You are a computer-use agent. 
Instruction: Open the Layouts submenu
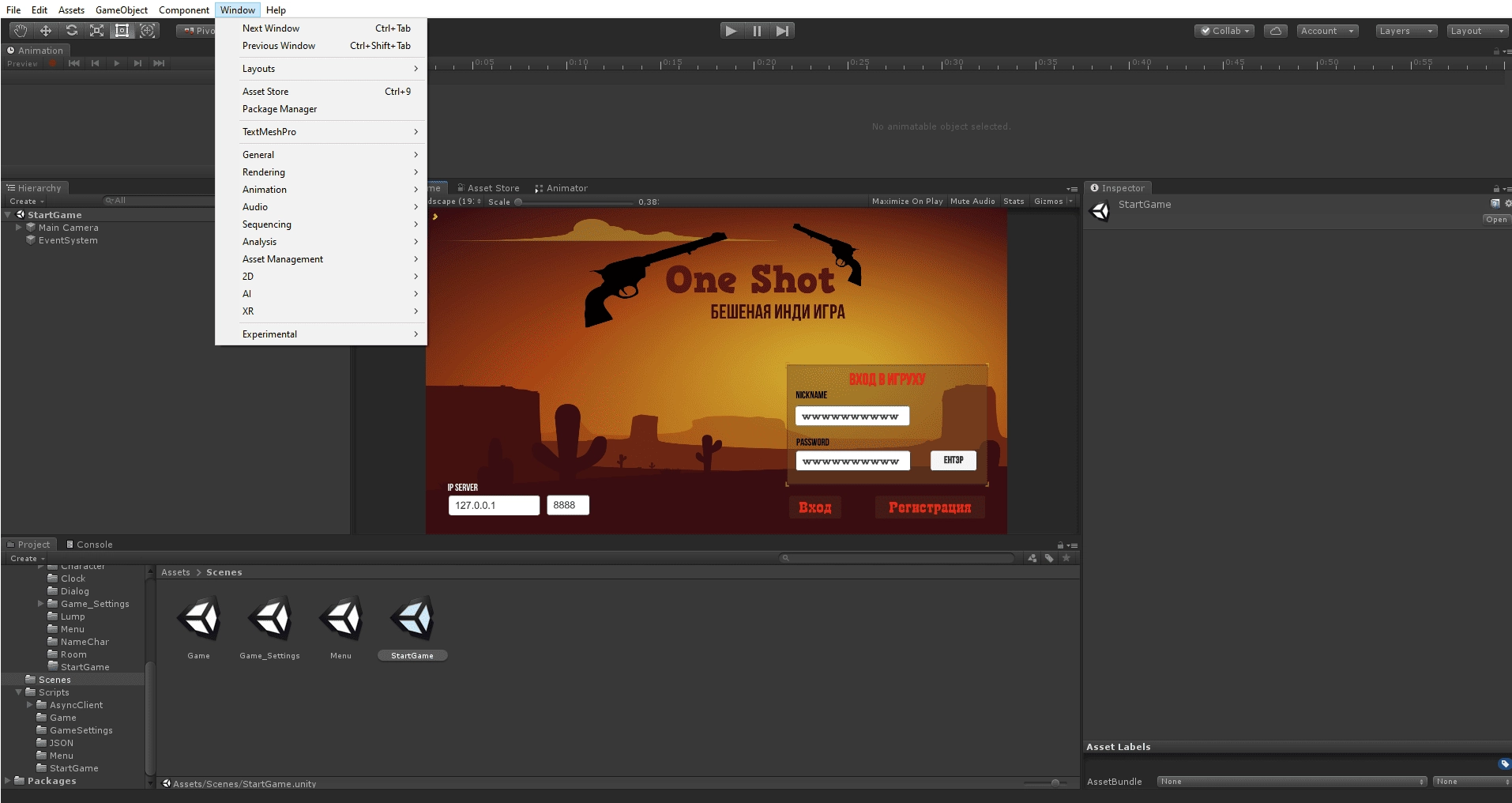pos(321,69)
